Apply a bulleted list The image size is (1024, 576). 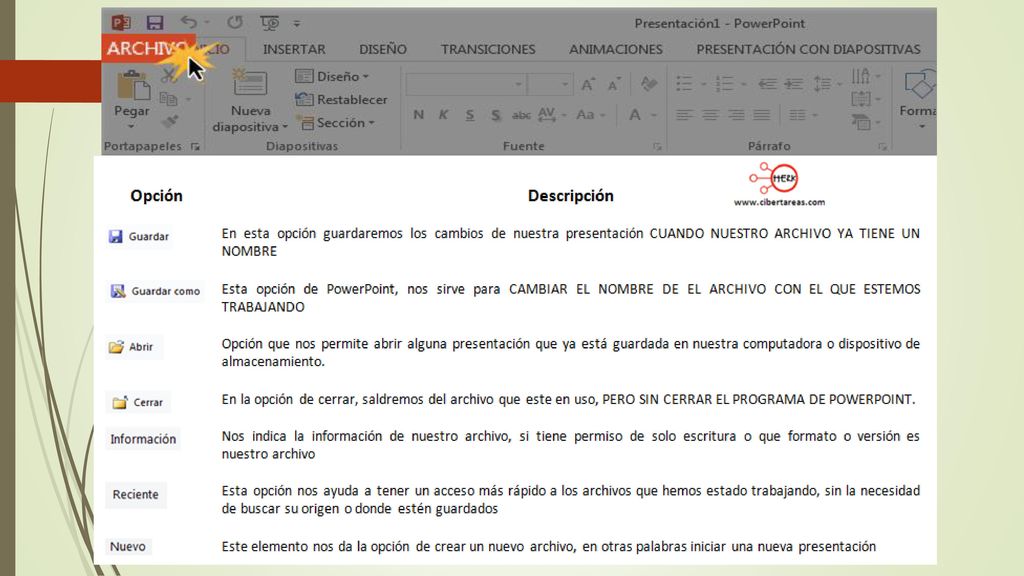[684, 84]
